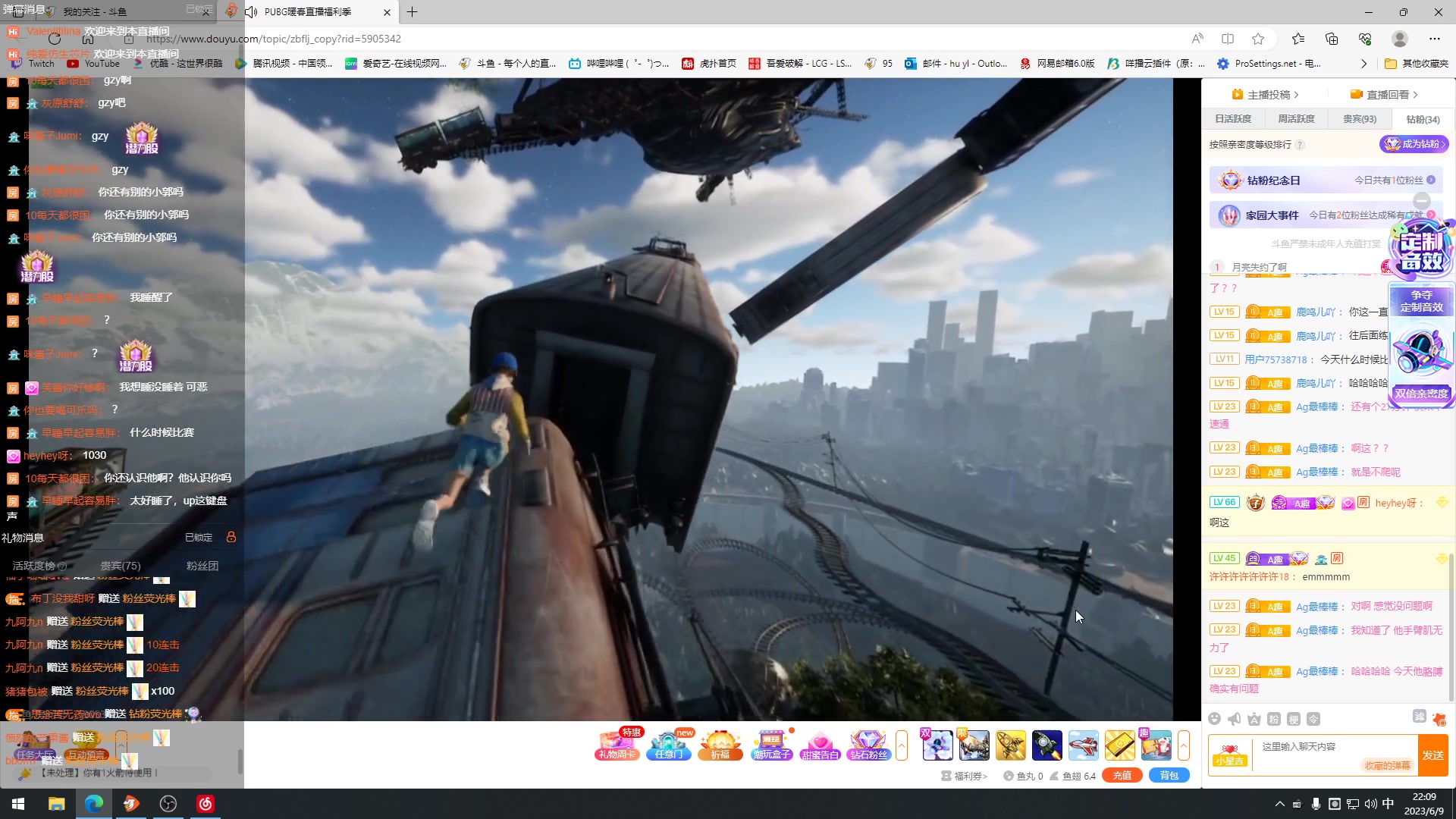Expand the 钻粉纪念日 arrow
This screenshot has height=819, width=1456.
click(x=1431, y=180)
